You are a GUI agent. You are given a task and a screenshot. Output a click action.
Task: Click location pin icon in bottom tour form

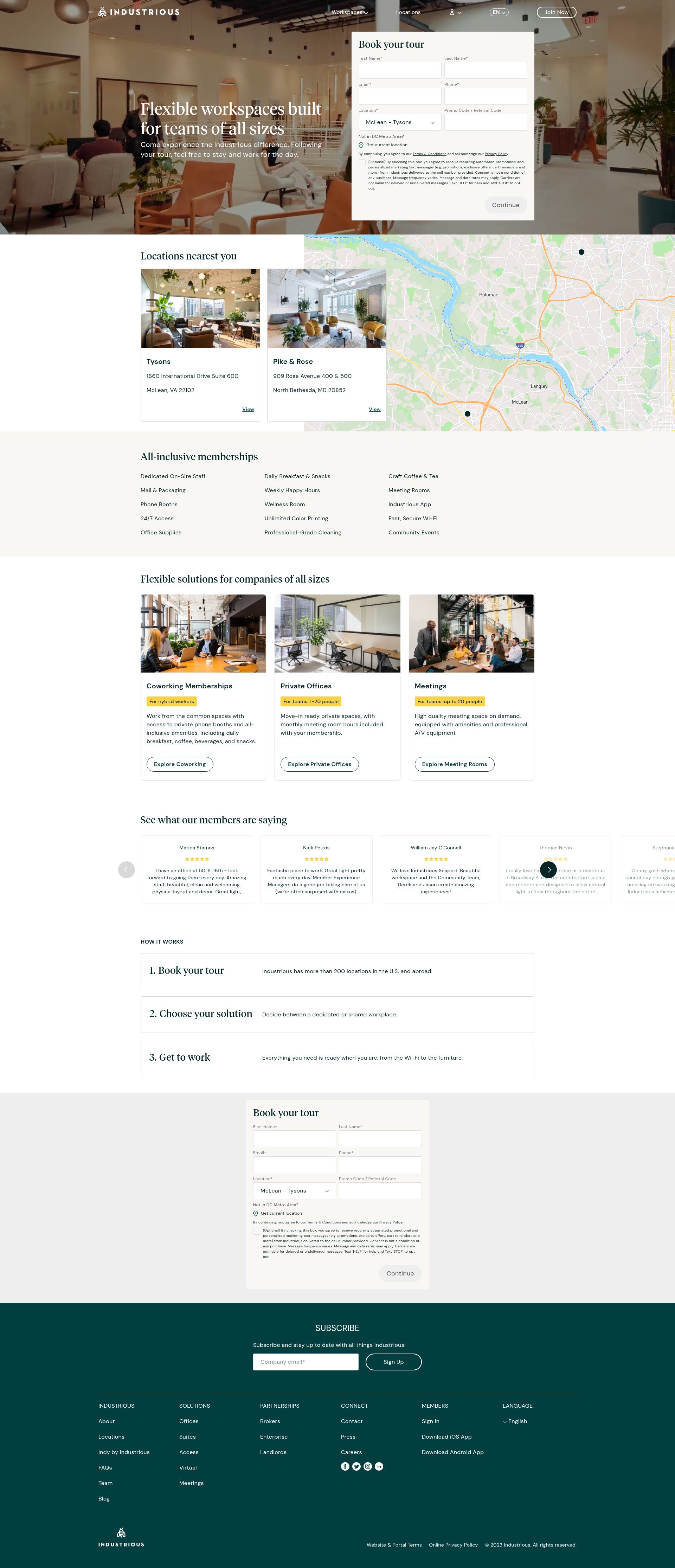click(x=256, y=1213)
